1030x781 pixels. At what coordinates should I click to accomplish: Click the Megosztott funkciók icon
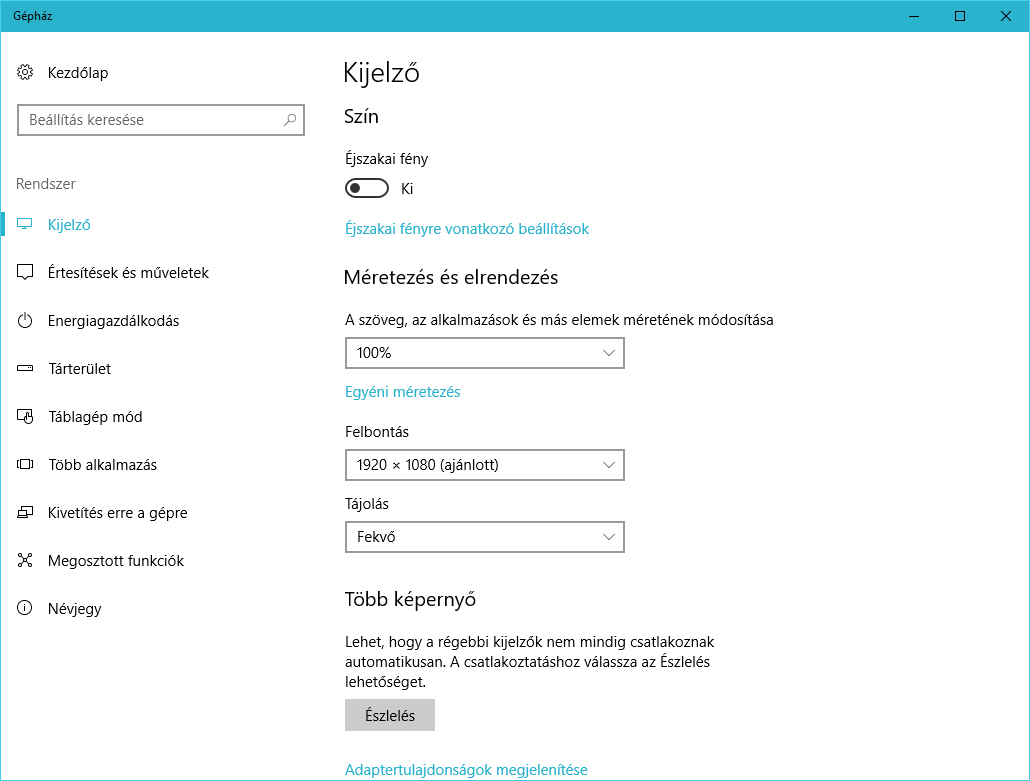pyautogui.click(x=25, y=560)
